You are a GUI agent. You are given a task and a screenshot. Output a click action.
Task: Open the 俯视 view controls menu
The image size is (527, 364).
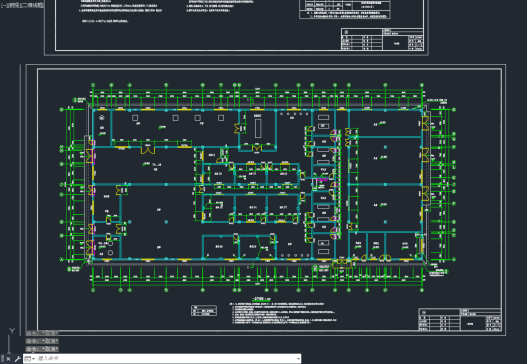(14, 5)
